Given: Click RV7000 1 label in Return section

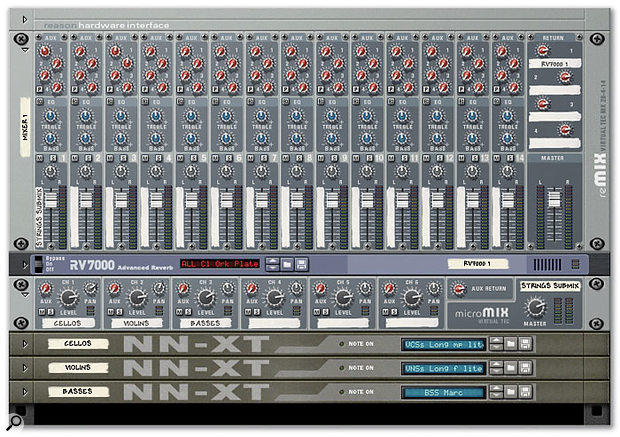Looking at the screenshot, I should click(x=555, y=64).
